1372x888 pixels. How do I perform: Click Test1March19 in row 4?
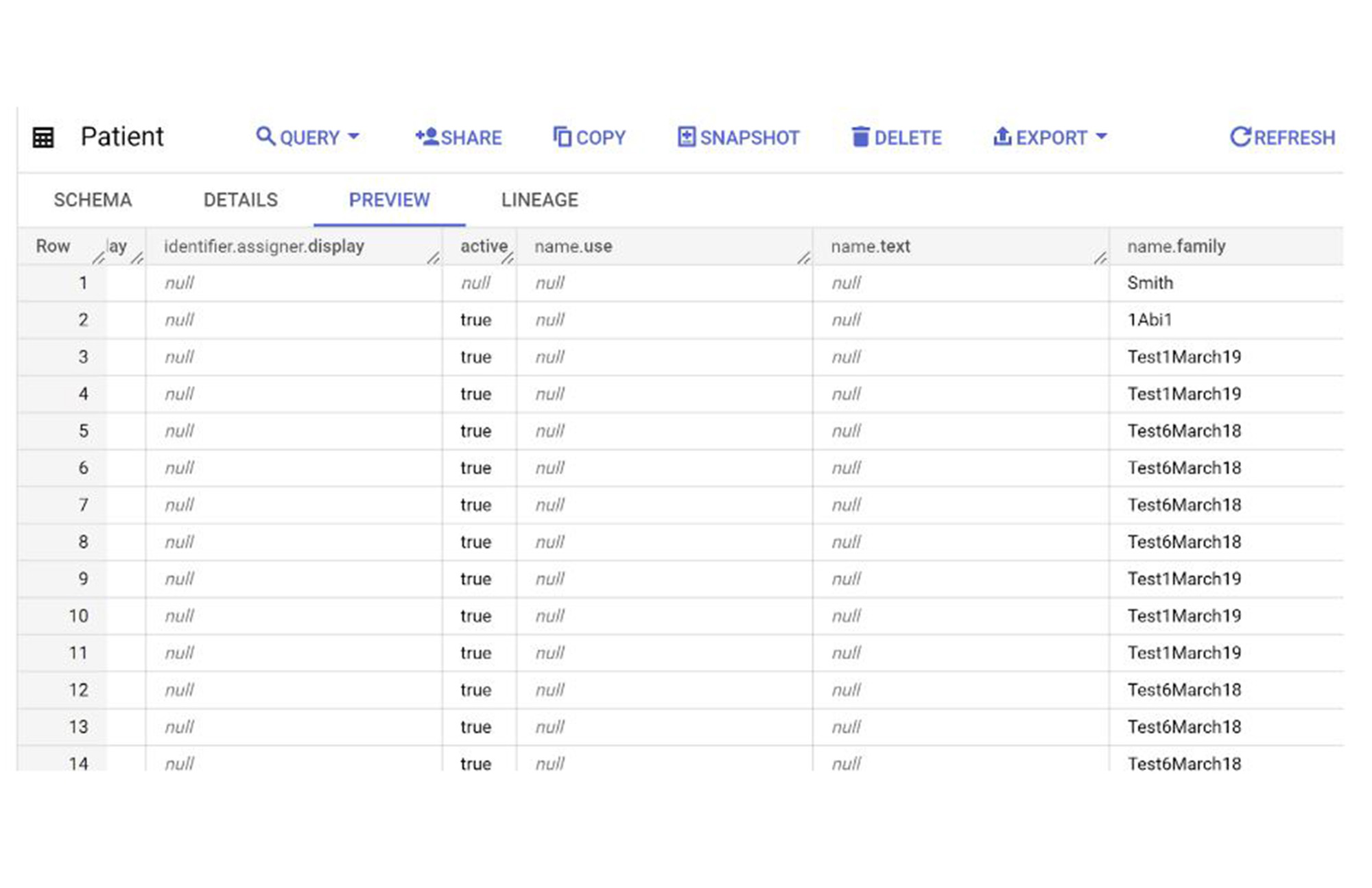click(1185, 394)
